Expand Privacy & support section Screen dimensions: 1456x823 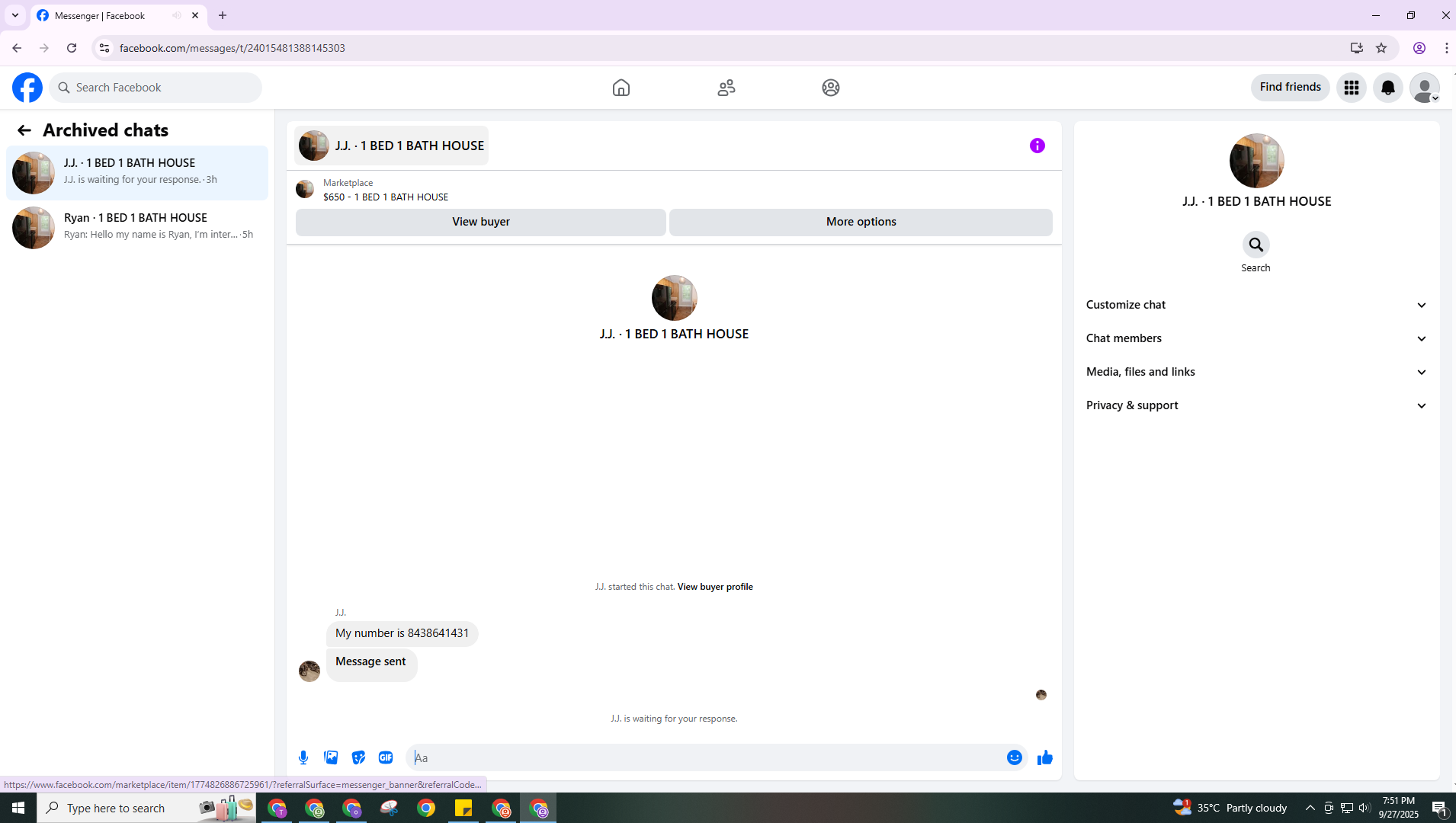[x=1256, y=405]
